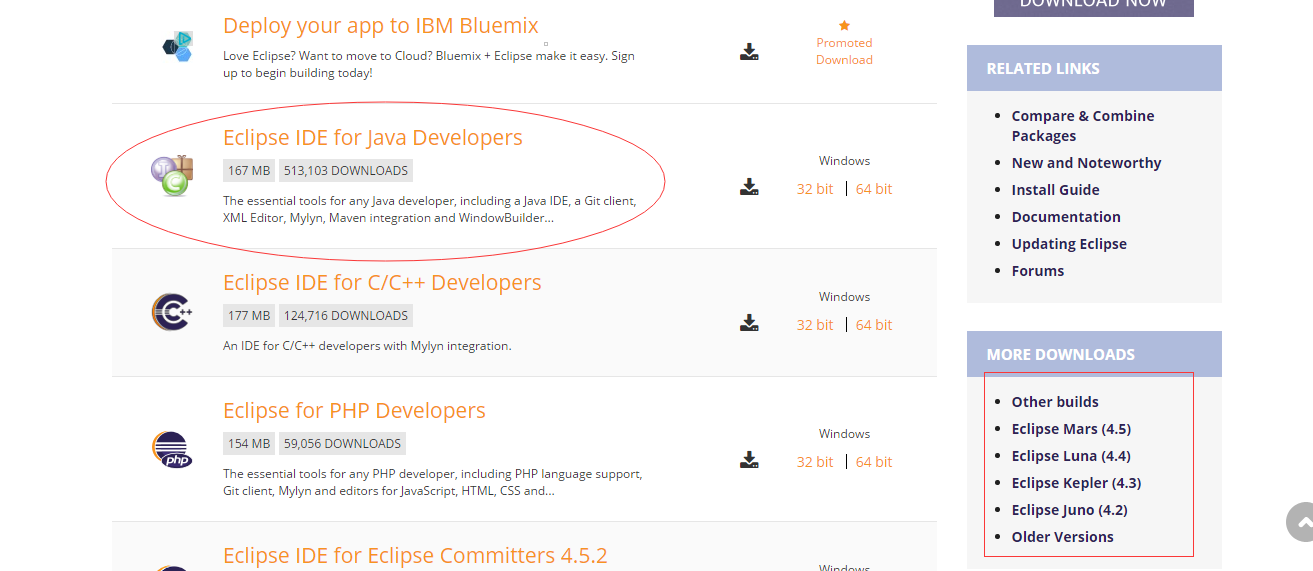Screen dimensions: 1313x571
Task: Select 32 bit for C/C++ Developers package
Action: click(x=815, y=325)
